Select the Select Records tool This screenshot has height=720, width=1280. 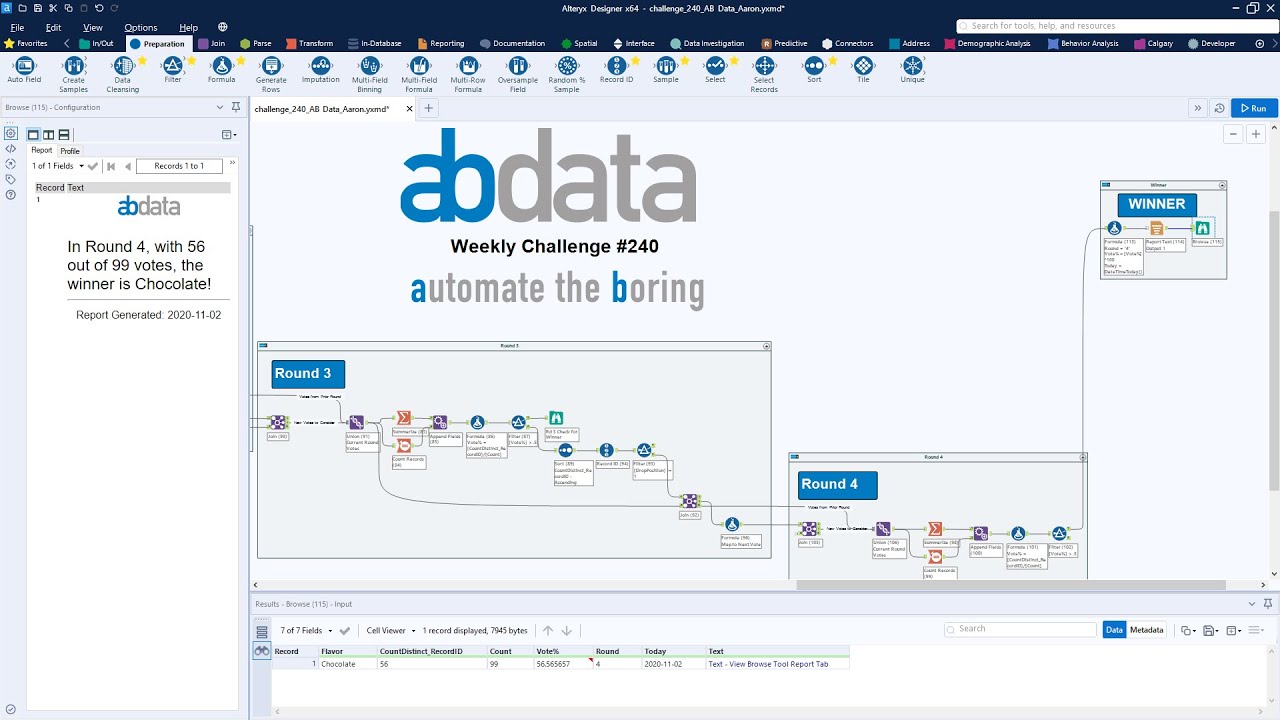click(764, 74)
